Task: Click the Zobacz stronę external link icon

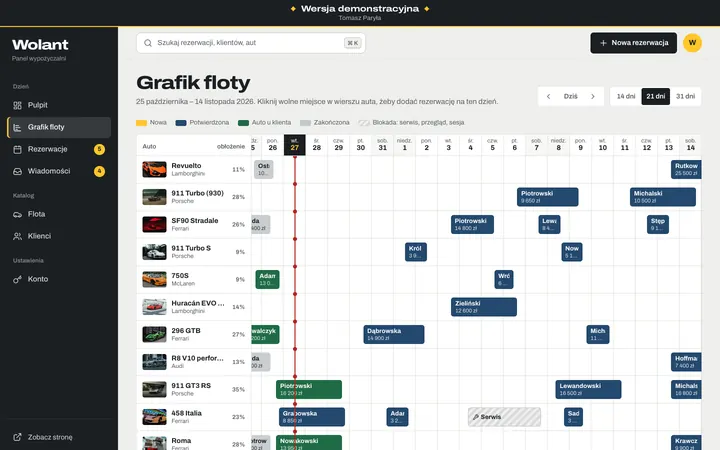Action: point(17,437)
